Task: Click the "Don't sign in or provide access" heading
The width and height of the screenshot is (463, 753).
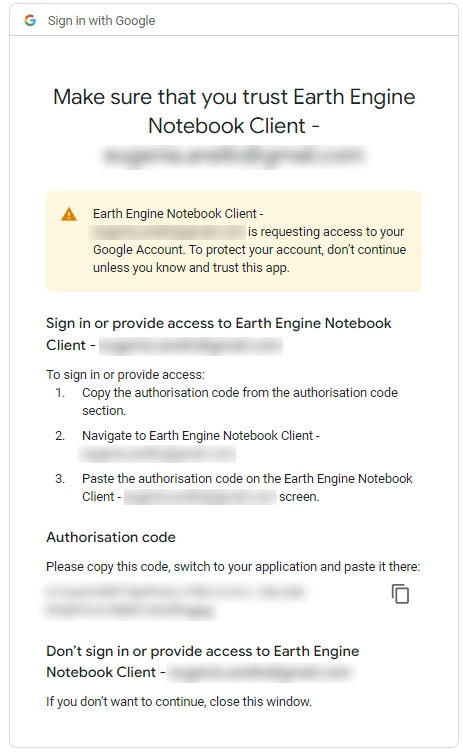Action: tap(203, 661)
